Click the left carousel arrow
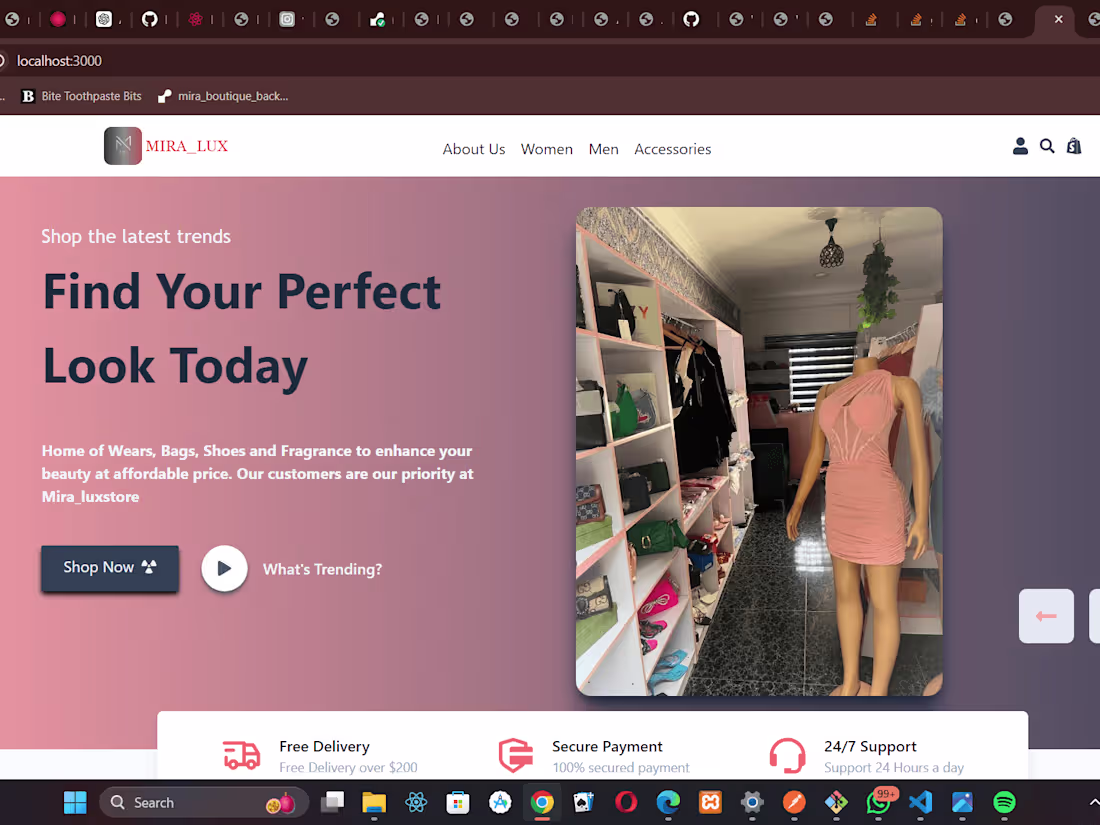1100x825 pixels. pyautogui.click(x=1046, y=616)
